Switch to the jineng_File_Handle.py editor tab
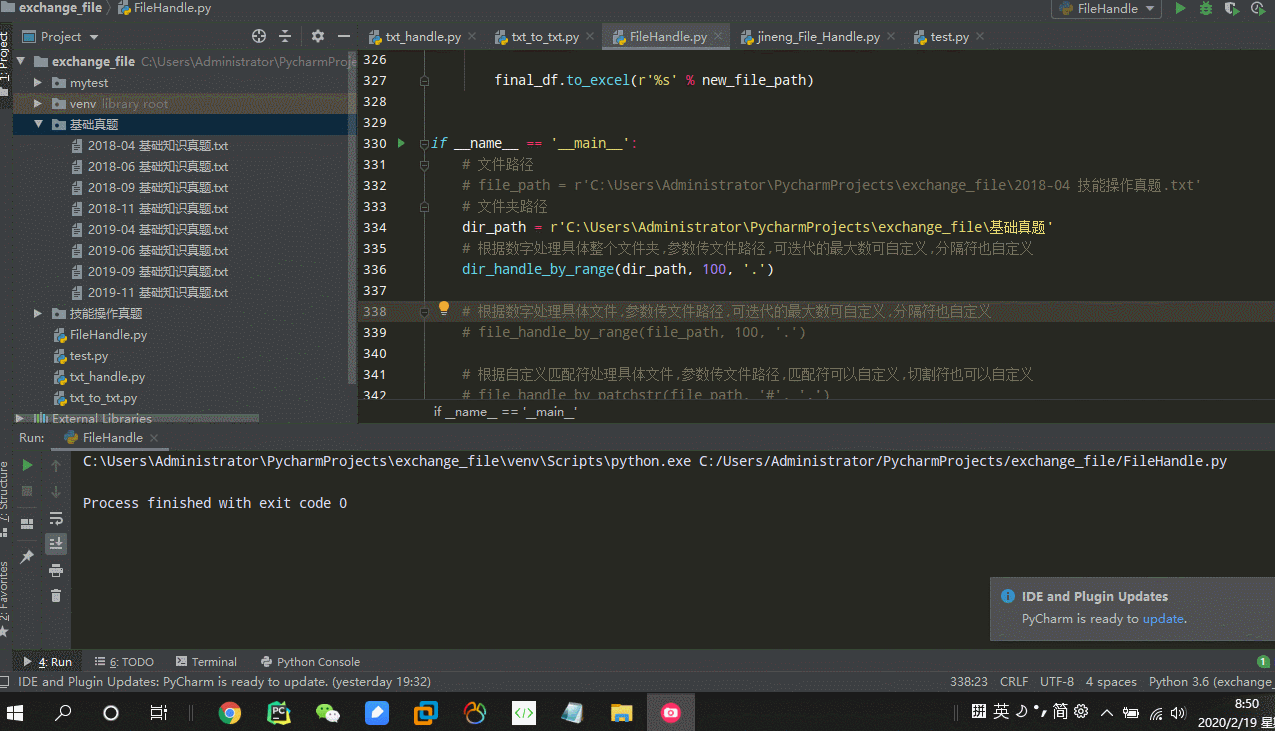This screenshot has height=731, width=1275. (817, 37)
